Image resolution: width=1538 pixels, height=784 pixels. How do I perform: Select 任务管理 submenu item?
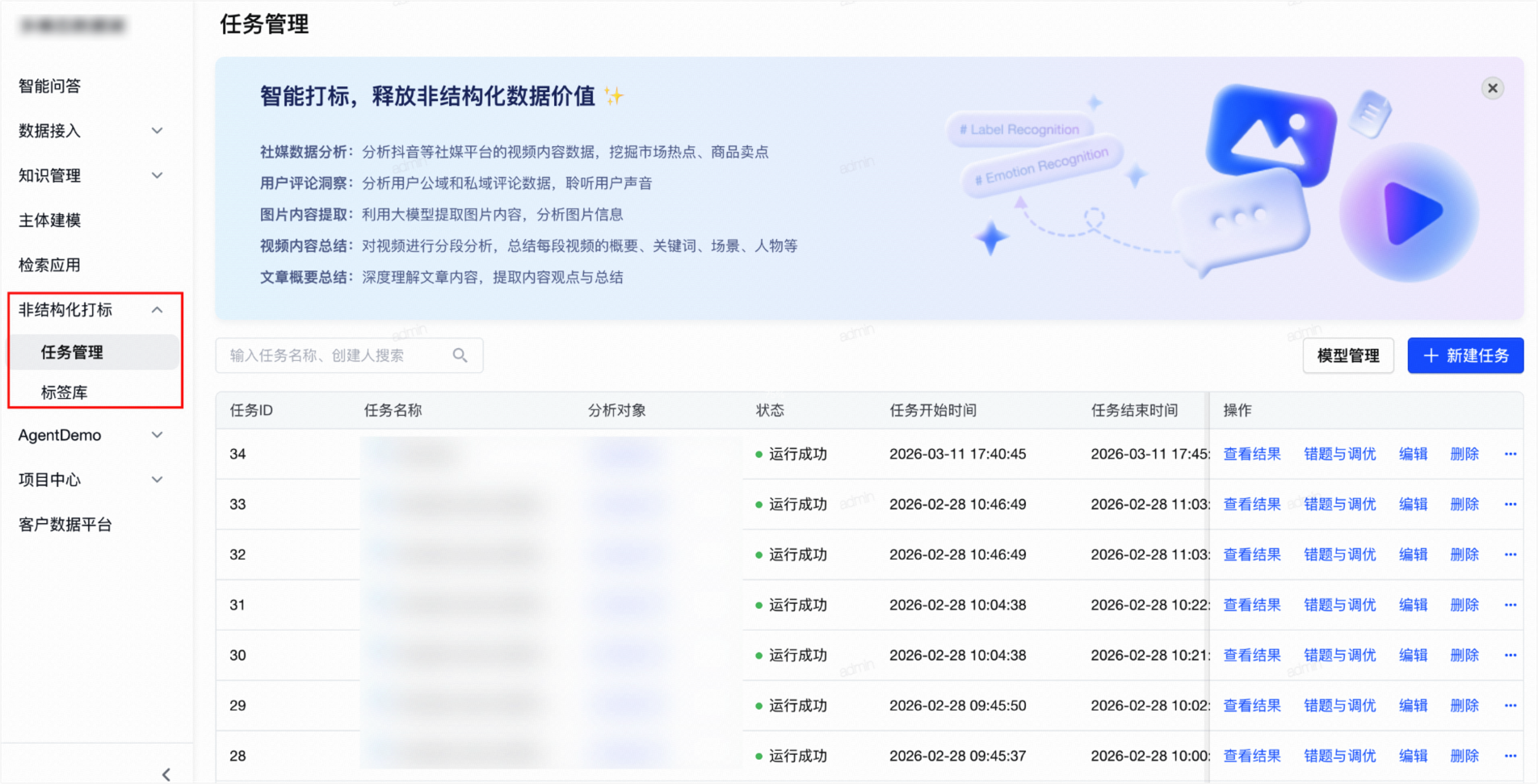coord(94,352)
